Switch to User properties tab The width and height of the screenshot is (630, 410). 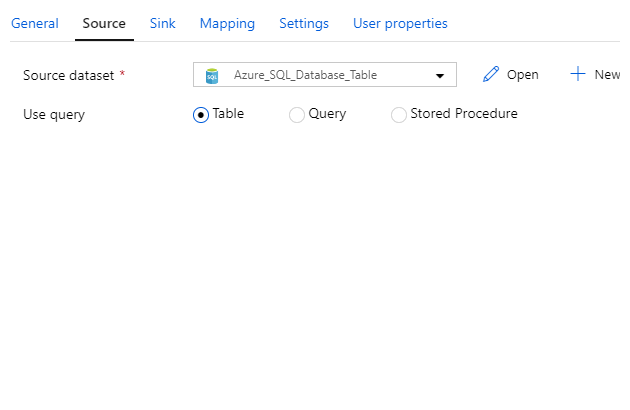pyautogui.click(x=400, y=23)
